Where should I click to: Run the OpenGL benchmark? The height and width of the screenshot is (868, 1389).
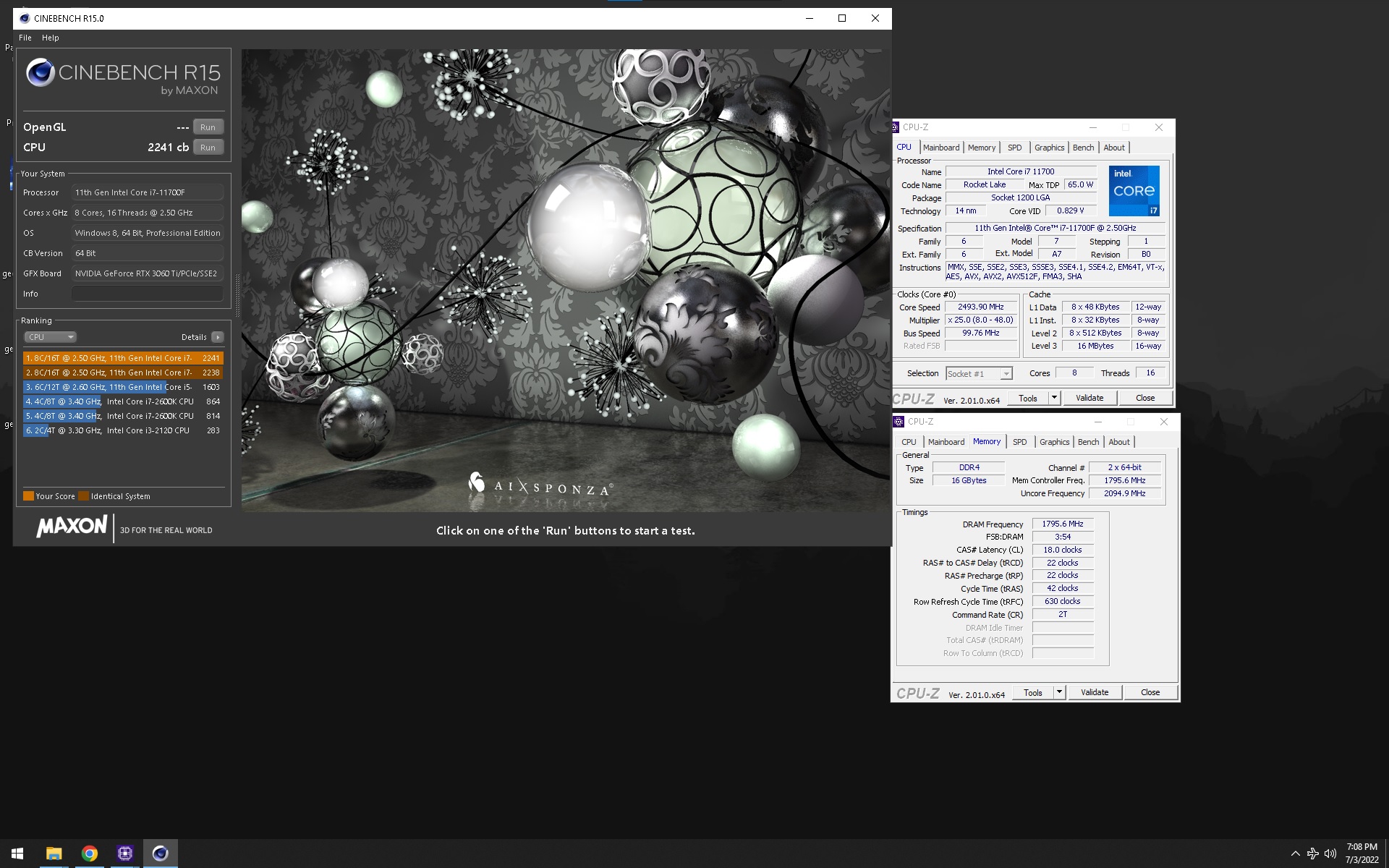tap(208, 127)
